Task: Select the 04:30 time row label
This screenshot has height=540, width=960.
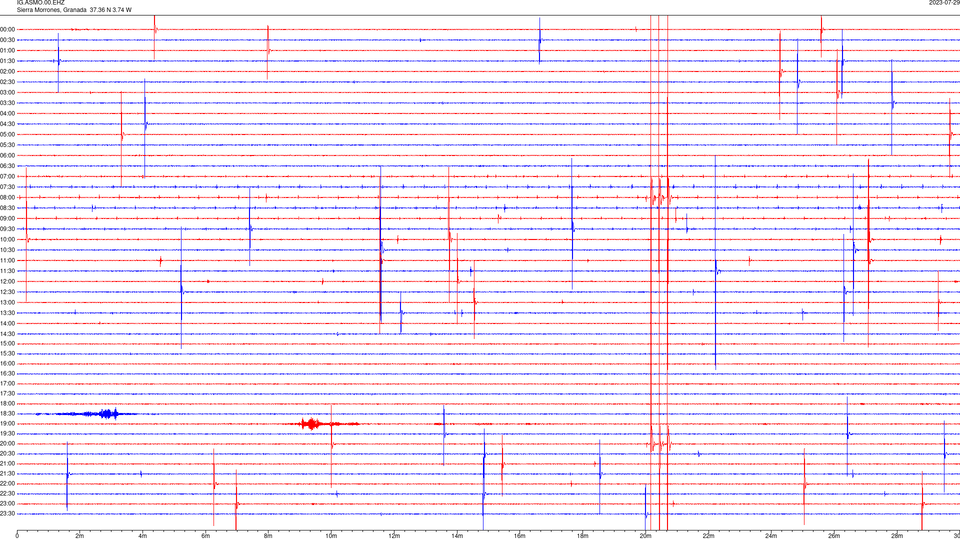Action: pos(8,124)
